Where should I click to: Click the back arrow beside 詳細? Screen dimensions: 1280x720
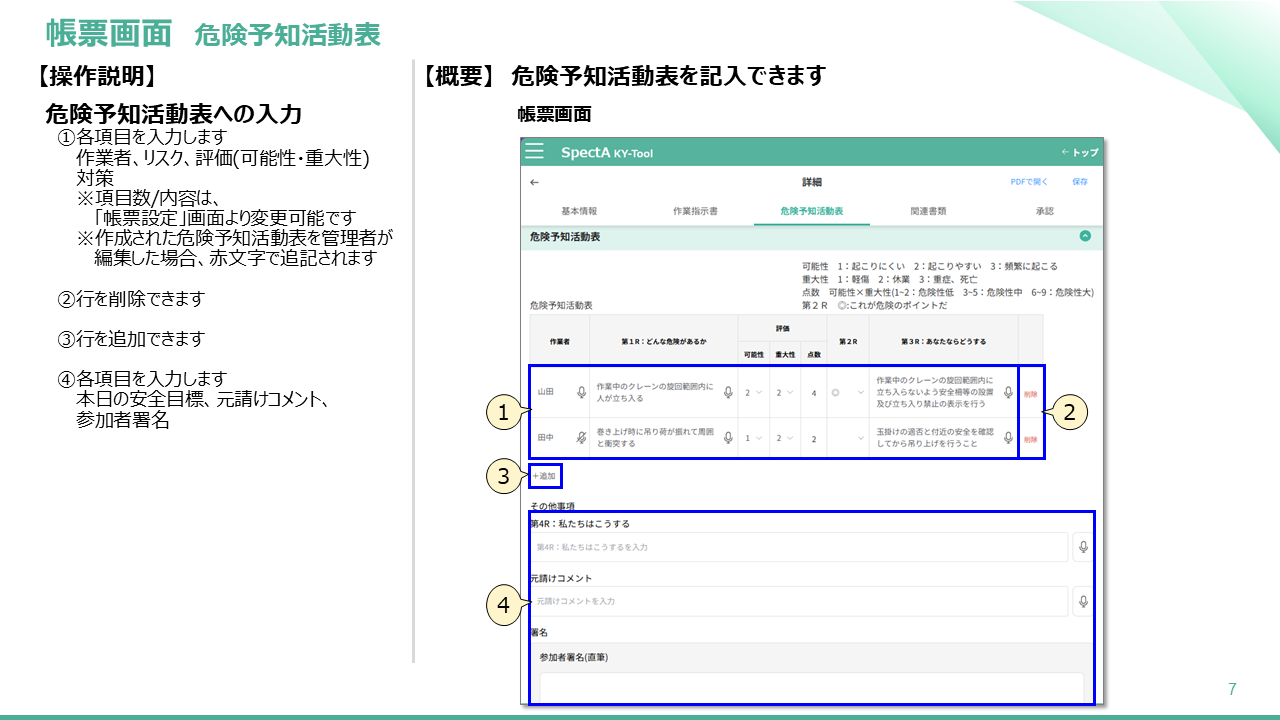tap(534, 183)
